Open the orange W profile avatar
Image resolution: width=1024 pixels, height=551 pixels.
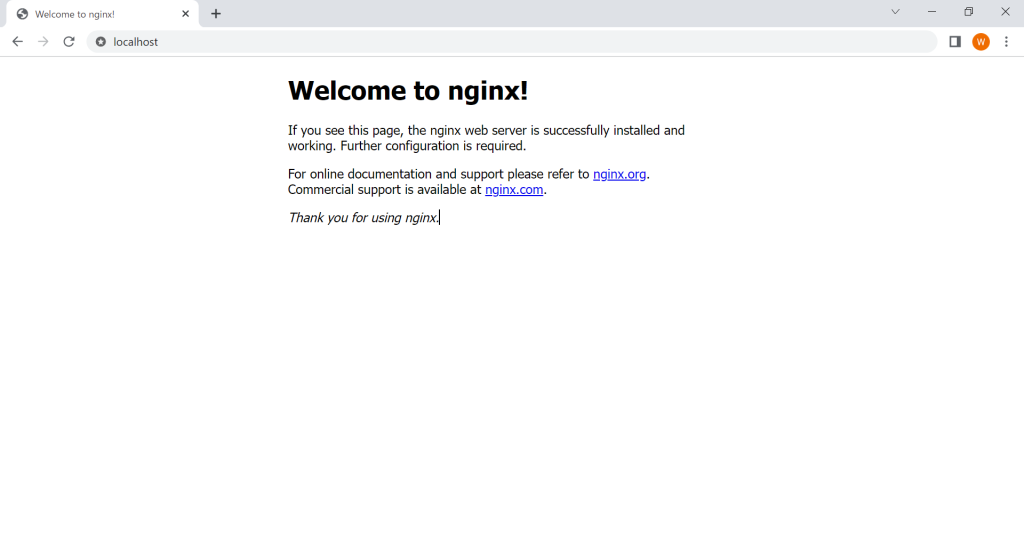(981, 42)
